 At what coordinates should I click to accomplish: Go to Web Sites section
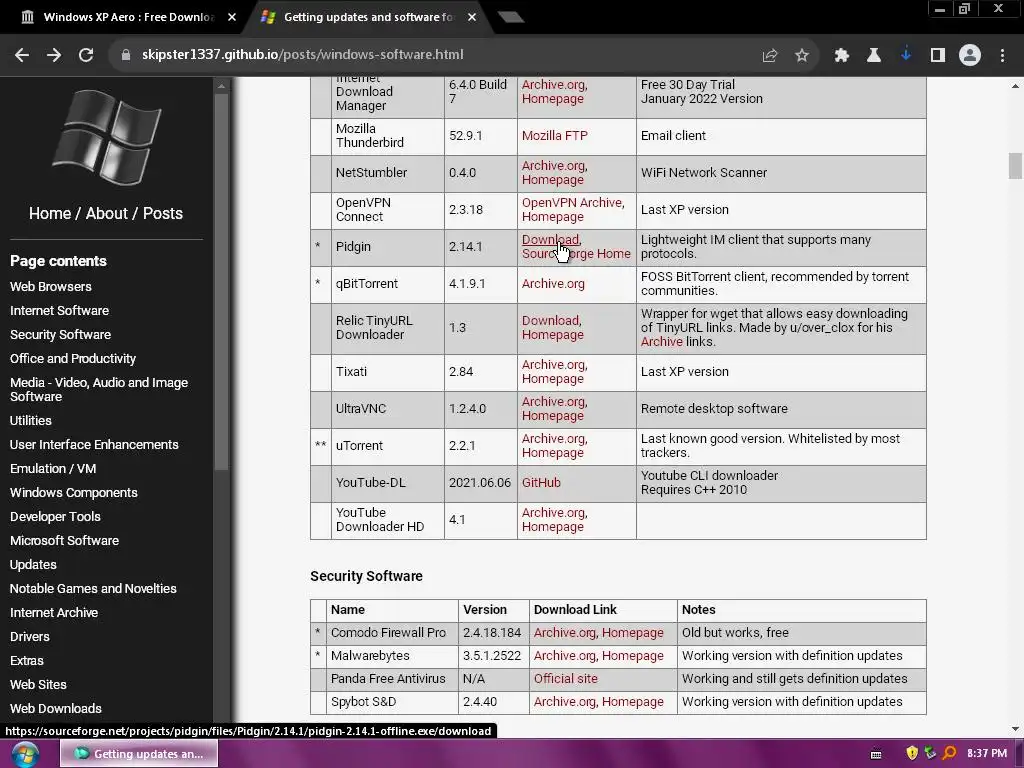coord(38,685)
